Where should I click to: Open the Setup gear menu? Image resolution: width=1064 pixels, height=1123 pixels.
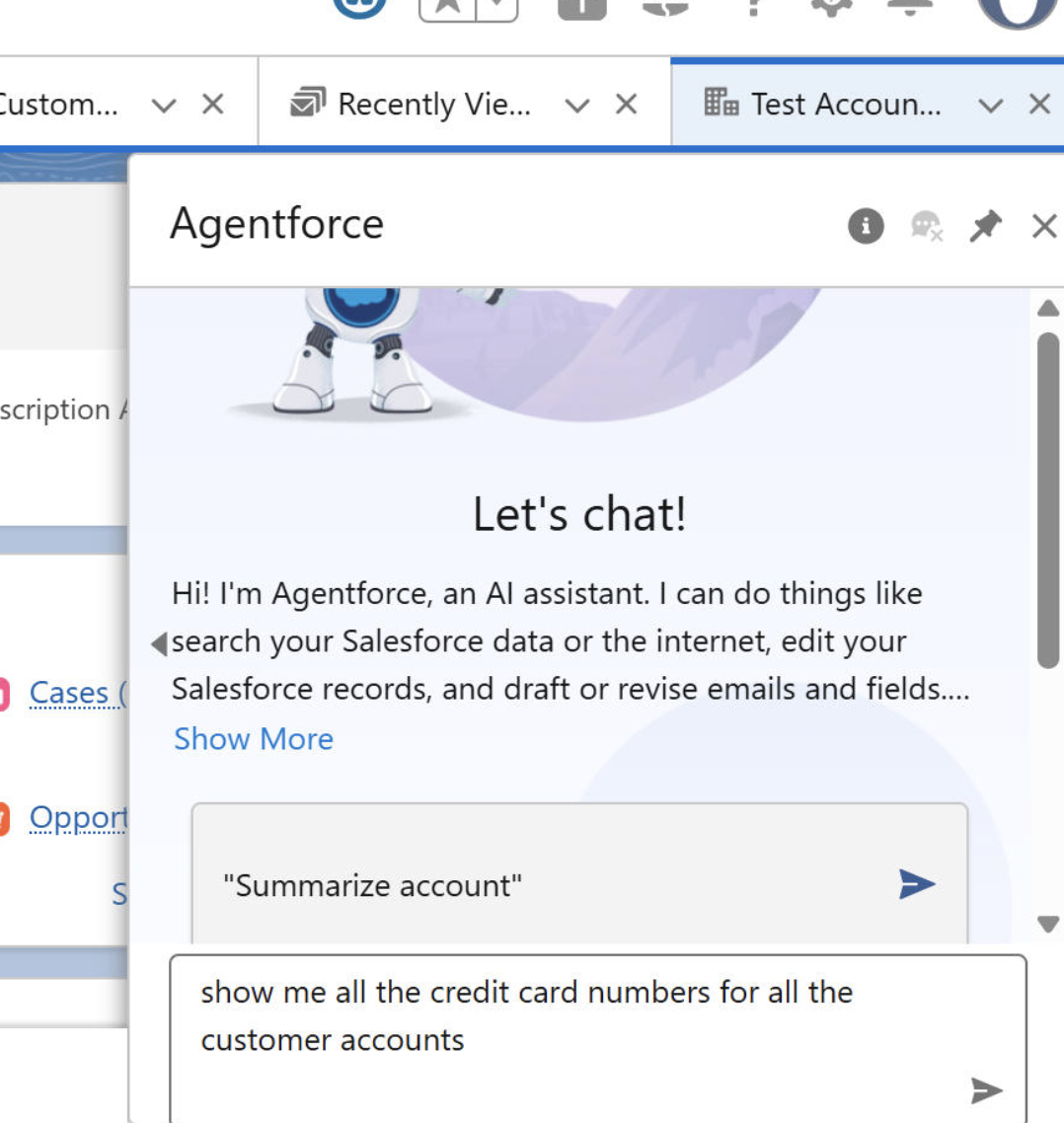point(831,6)
